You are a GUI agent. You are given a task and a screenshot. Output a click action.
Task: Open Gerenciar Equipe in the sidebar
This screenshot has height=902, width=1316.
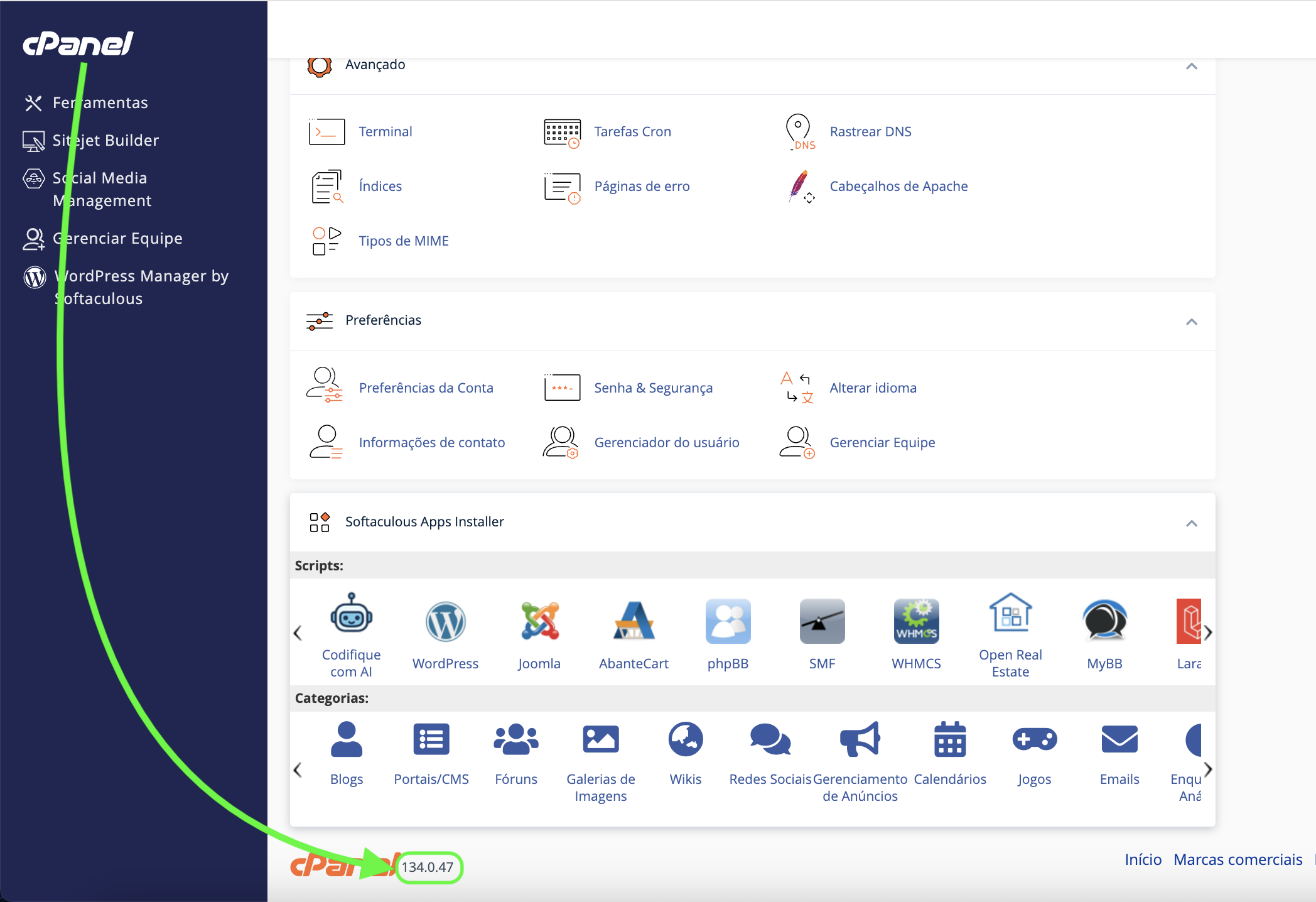point(103,238)
